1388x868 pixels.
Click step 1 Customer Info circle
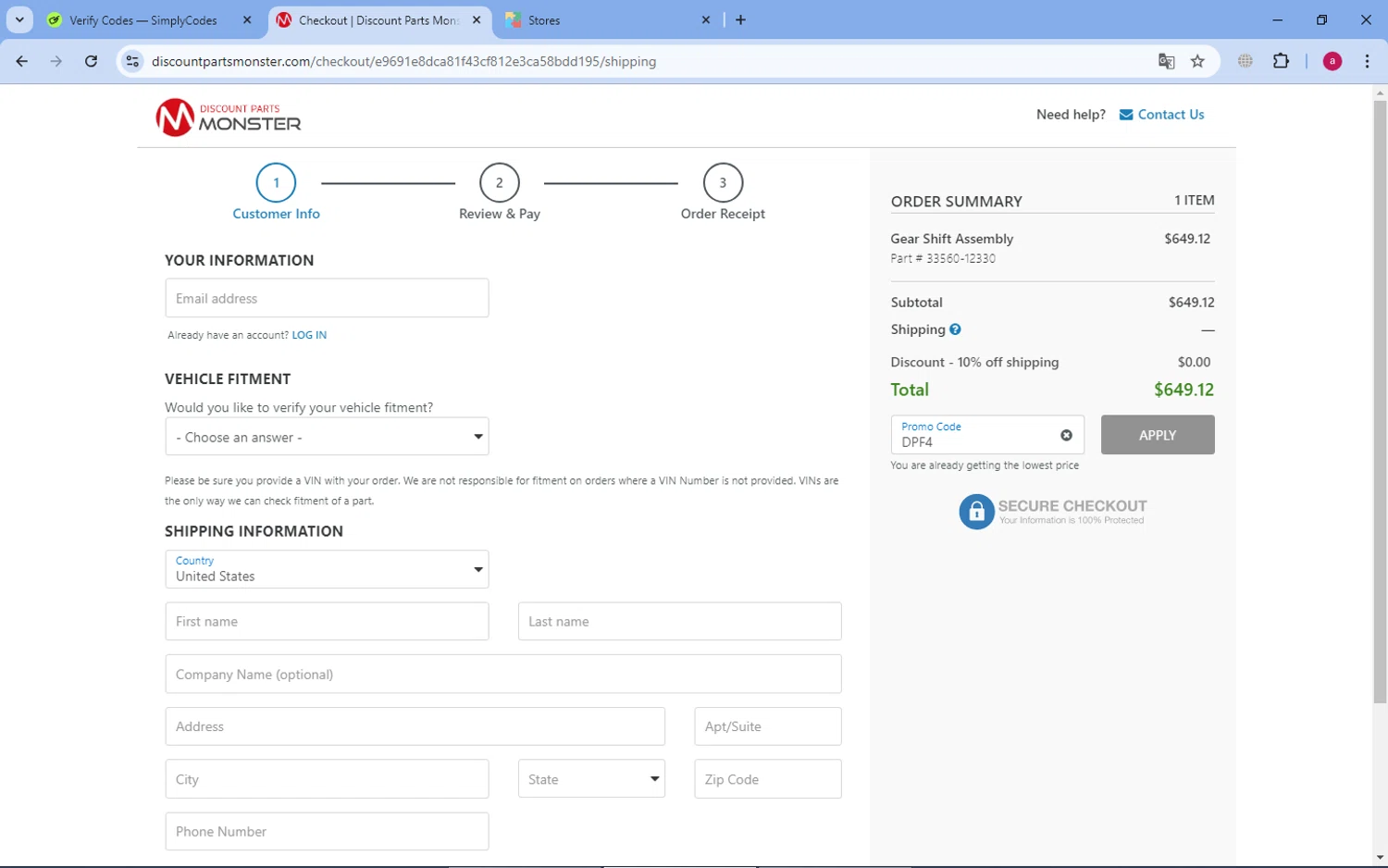click(x=276, y=182)
